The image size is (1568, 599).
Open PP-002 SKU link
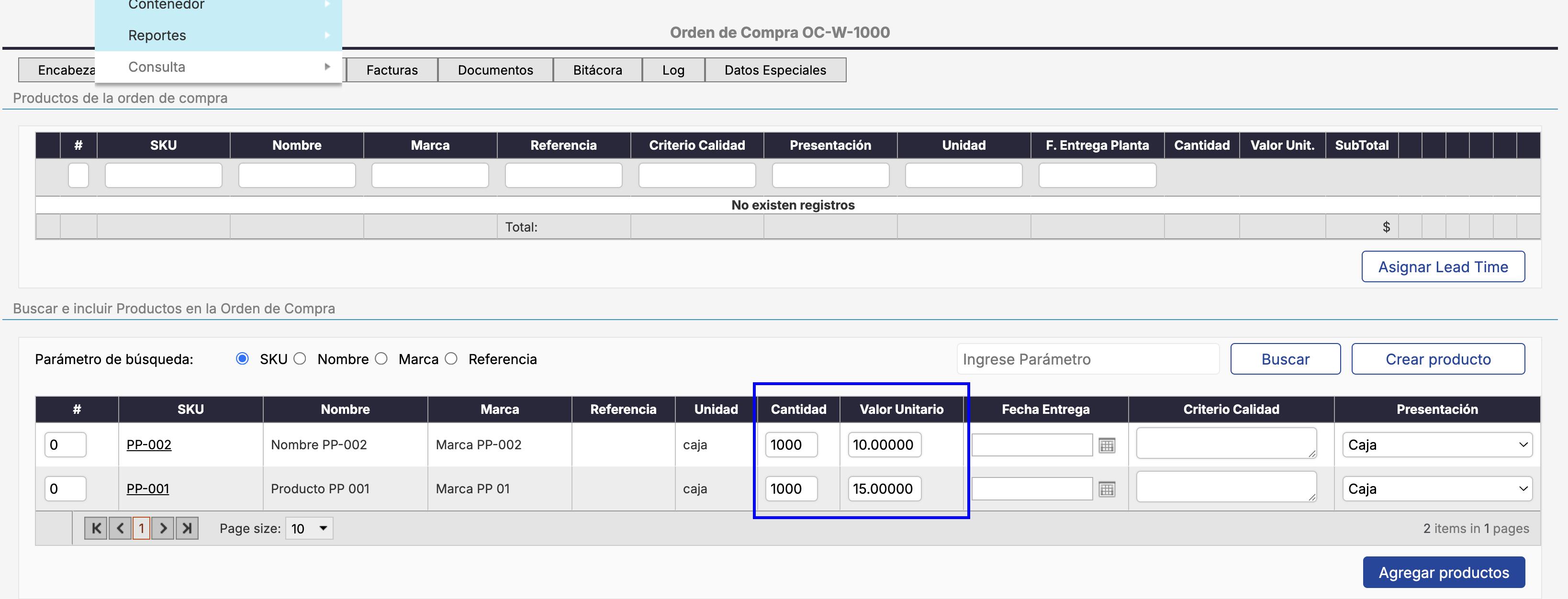click(148, 445)
